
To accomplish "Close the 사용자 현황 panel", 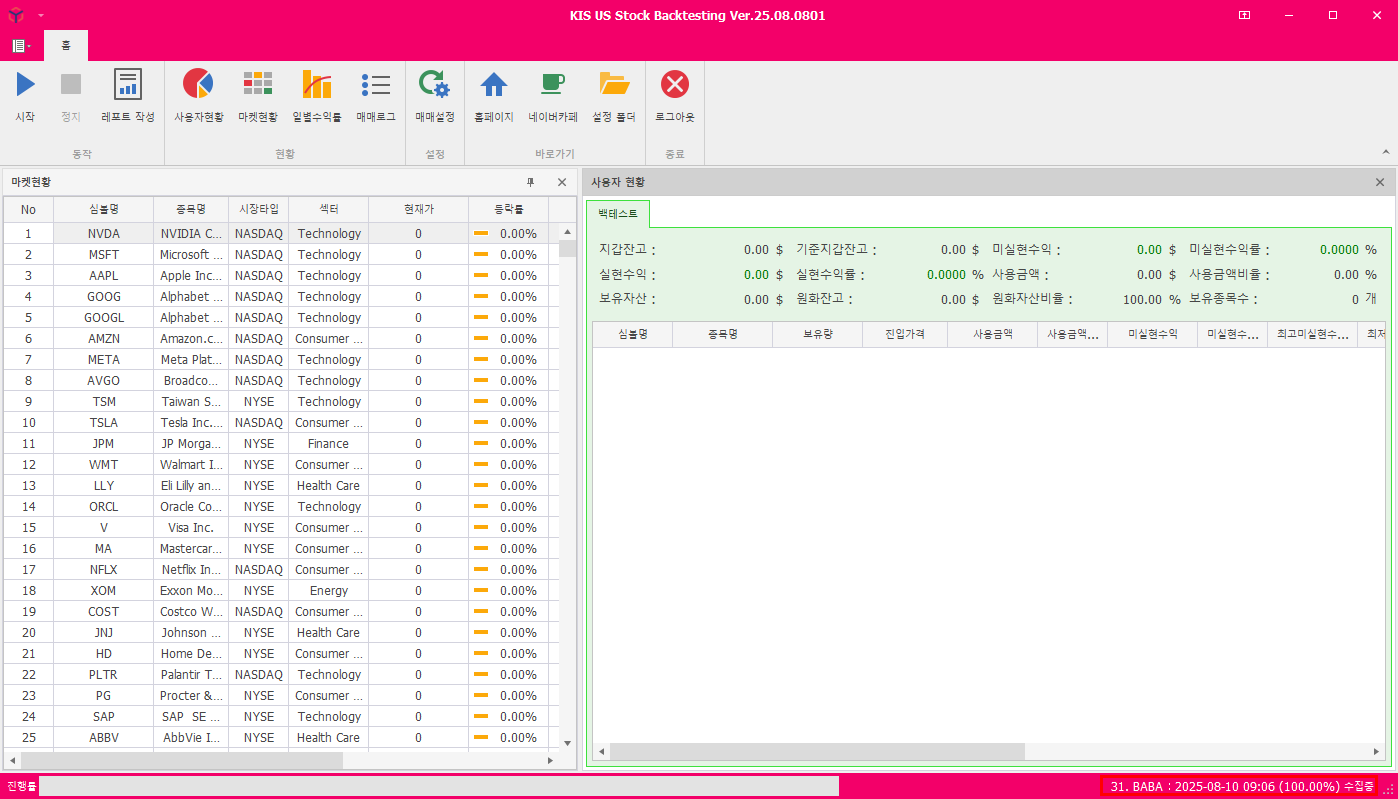I will [x=1380, y=182].
